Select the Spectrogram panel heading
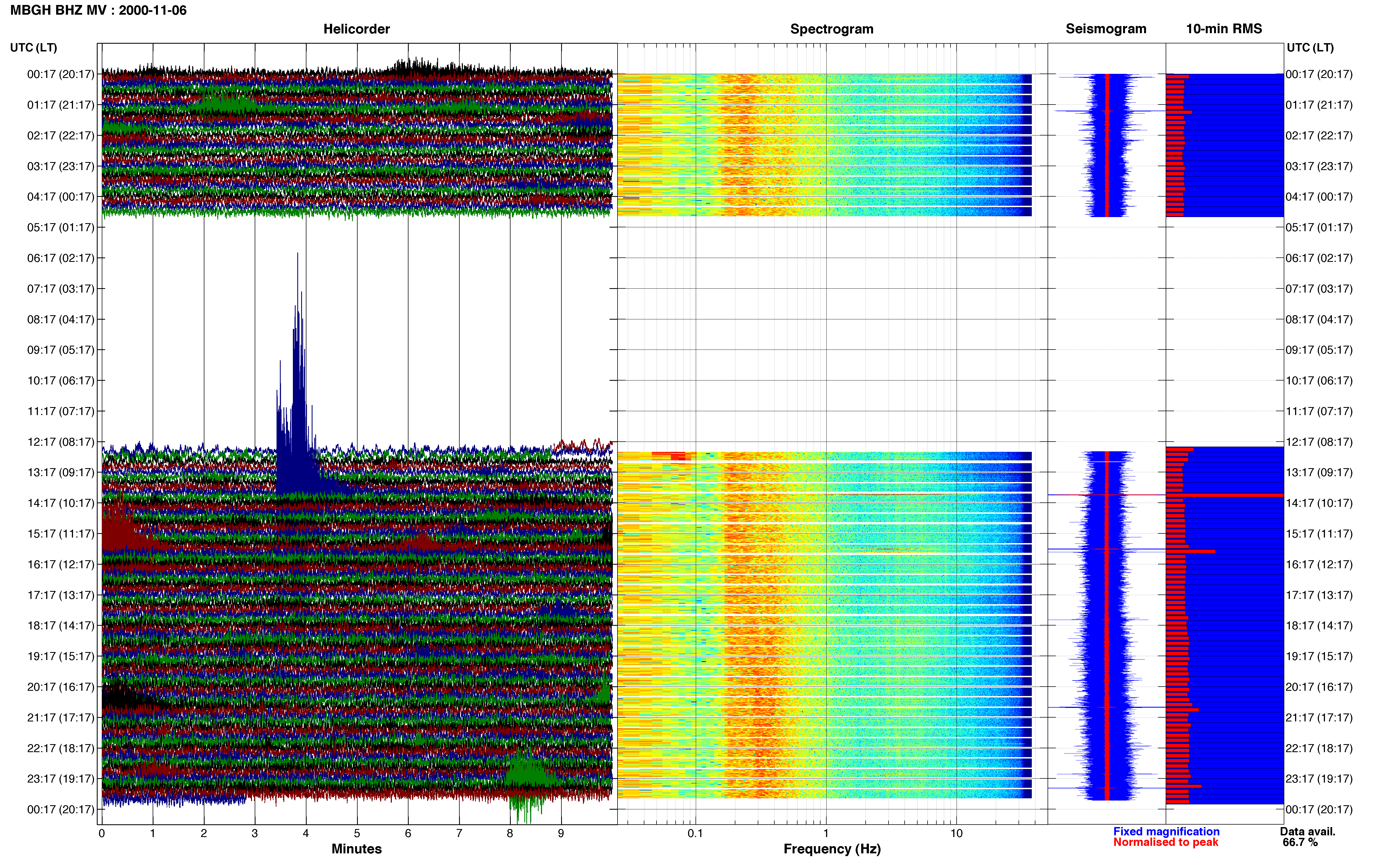The width and height of the screenshot is (1388, 868). pos(832,29)
